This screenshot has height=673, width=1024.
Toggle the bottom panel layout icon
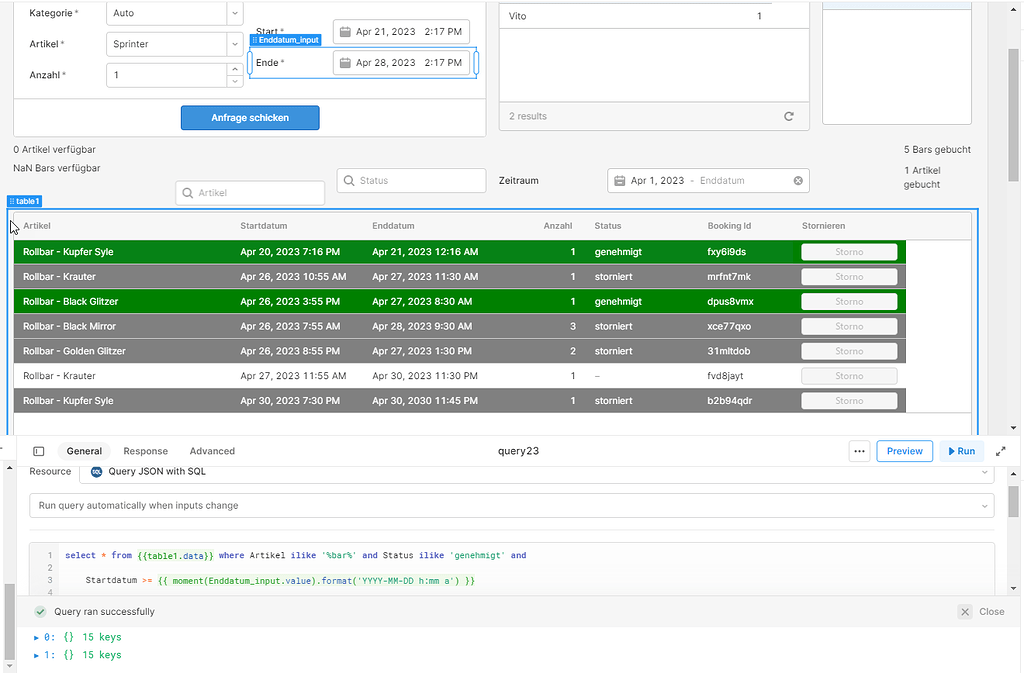pos(38,451)
